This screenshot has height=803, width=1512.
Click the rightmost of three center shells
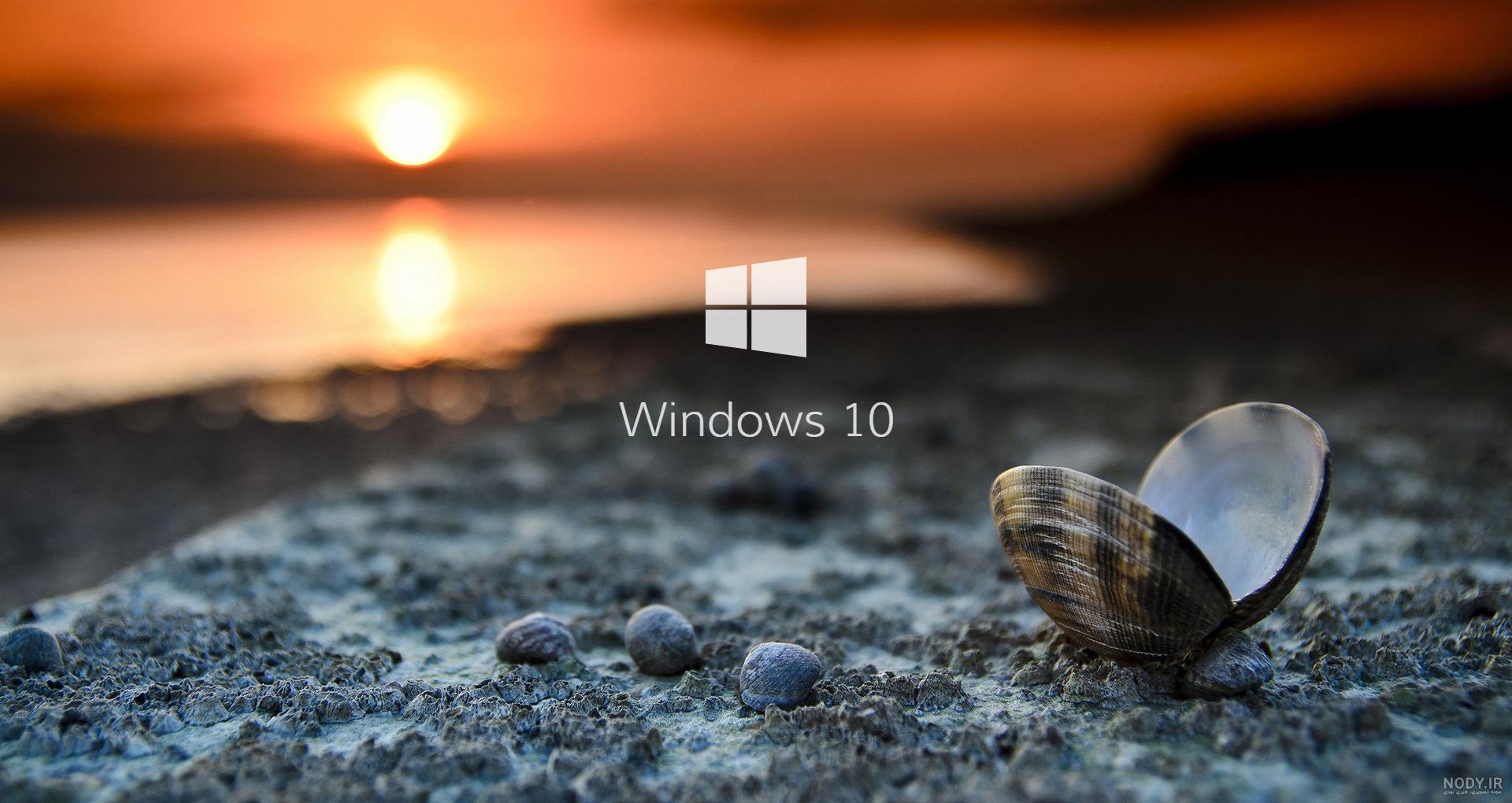pos(780,675)
